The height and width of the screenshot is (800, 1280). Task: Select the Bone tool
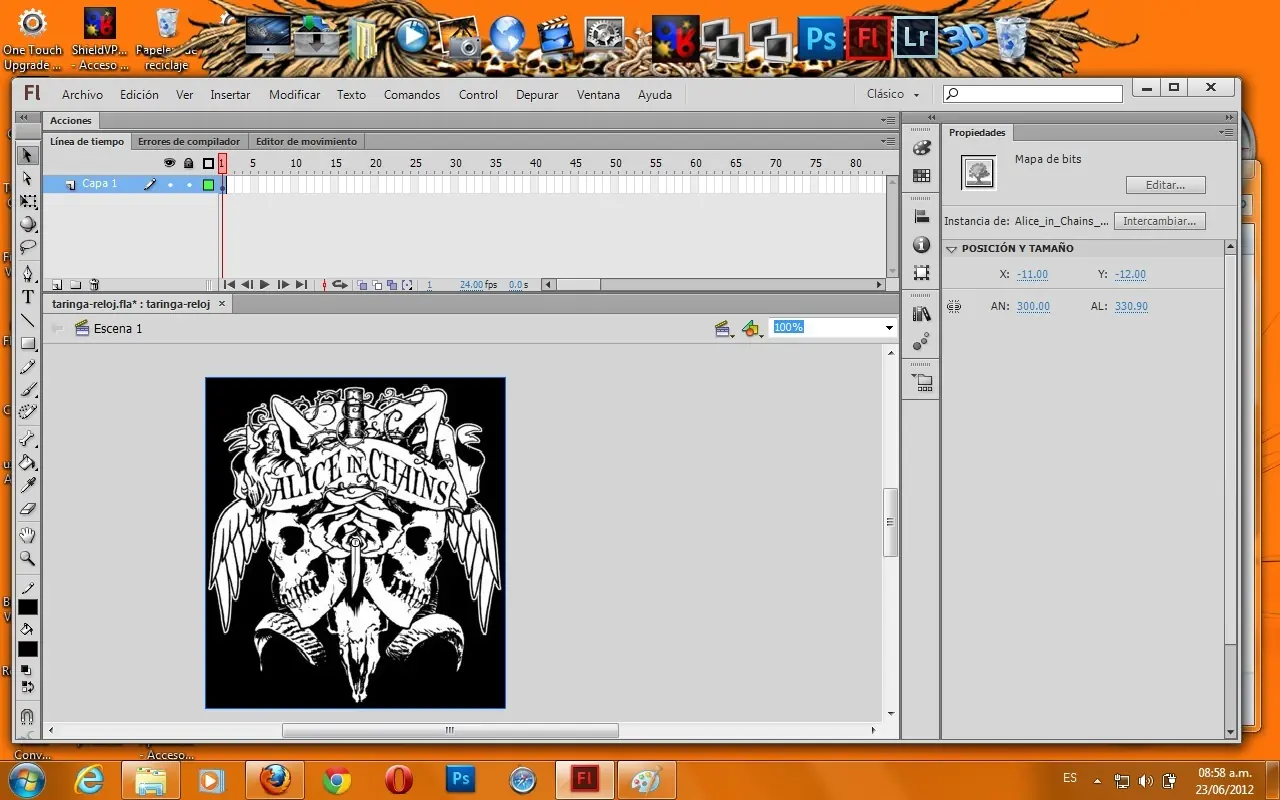click(28, 439)
